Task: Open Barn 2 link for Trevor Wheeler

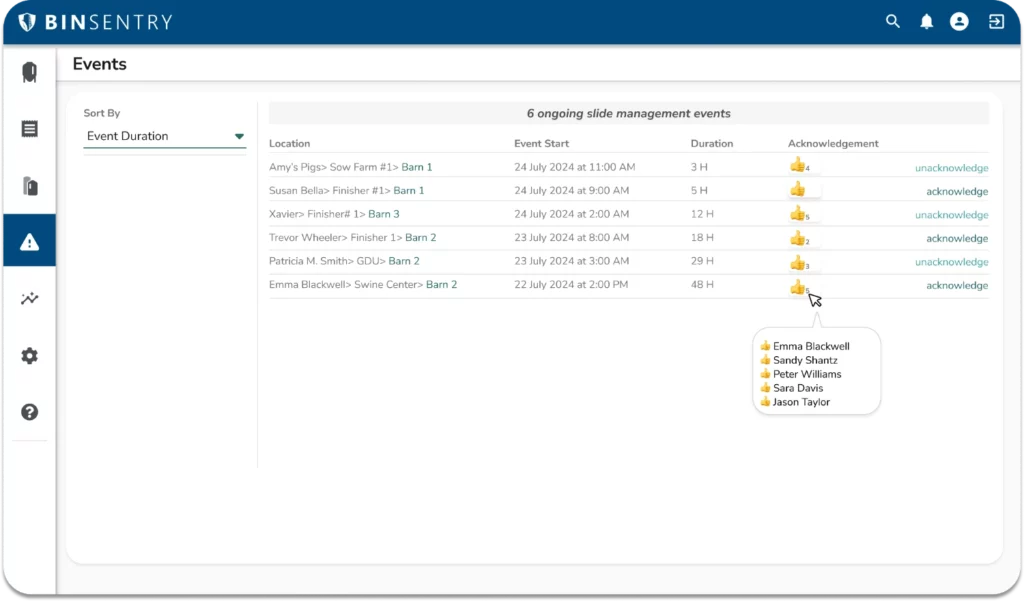Action: [420, 238]
